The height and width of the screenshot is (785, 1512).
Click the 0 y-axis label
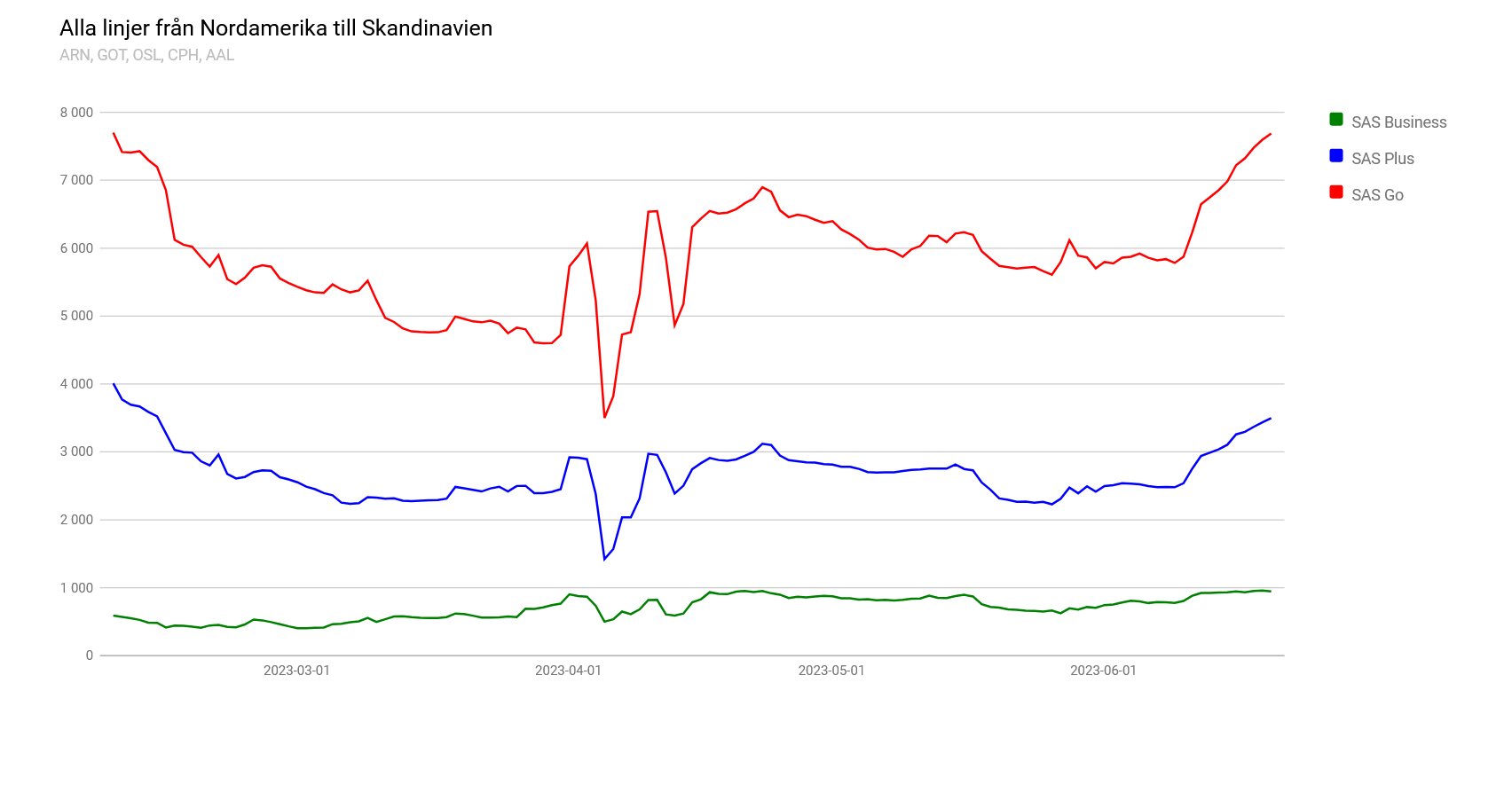click(89, 655)
